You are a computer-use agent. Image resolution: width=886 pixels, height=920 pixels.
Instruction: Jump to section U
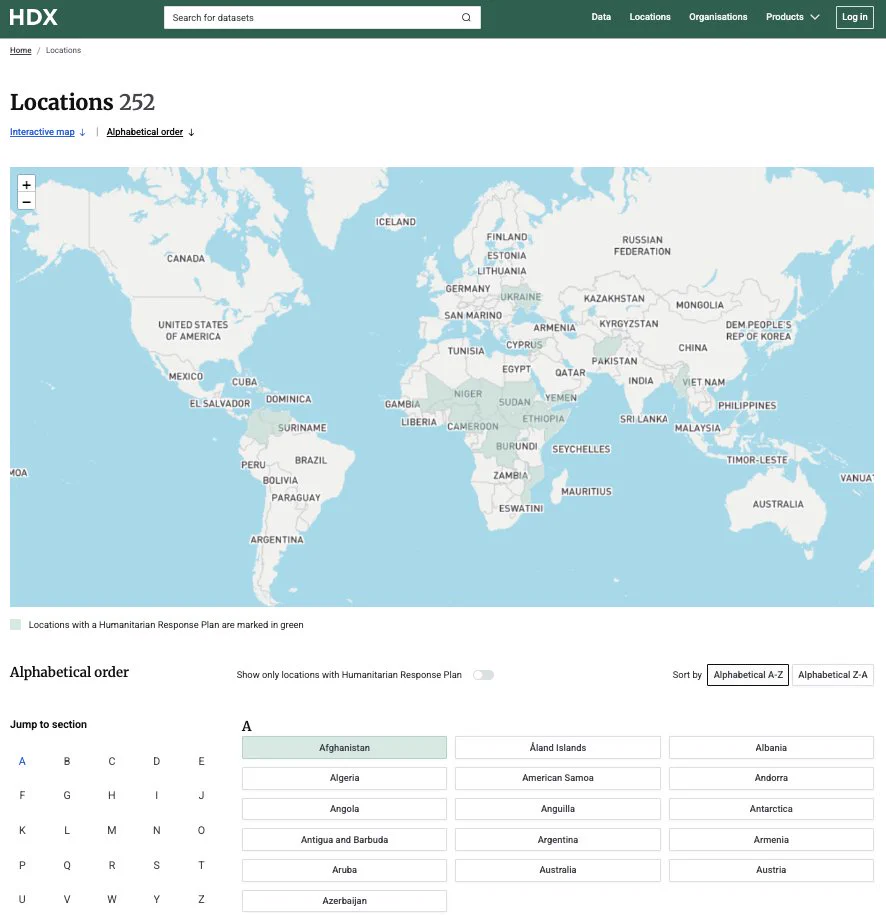[x=22, y=899]
